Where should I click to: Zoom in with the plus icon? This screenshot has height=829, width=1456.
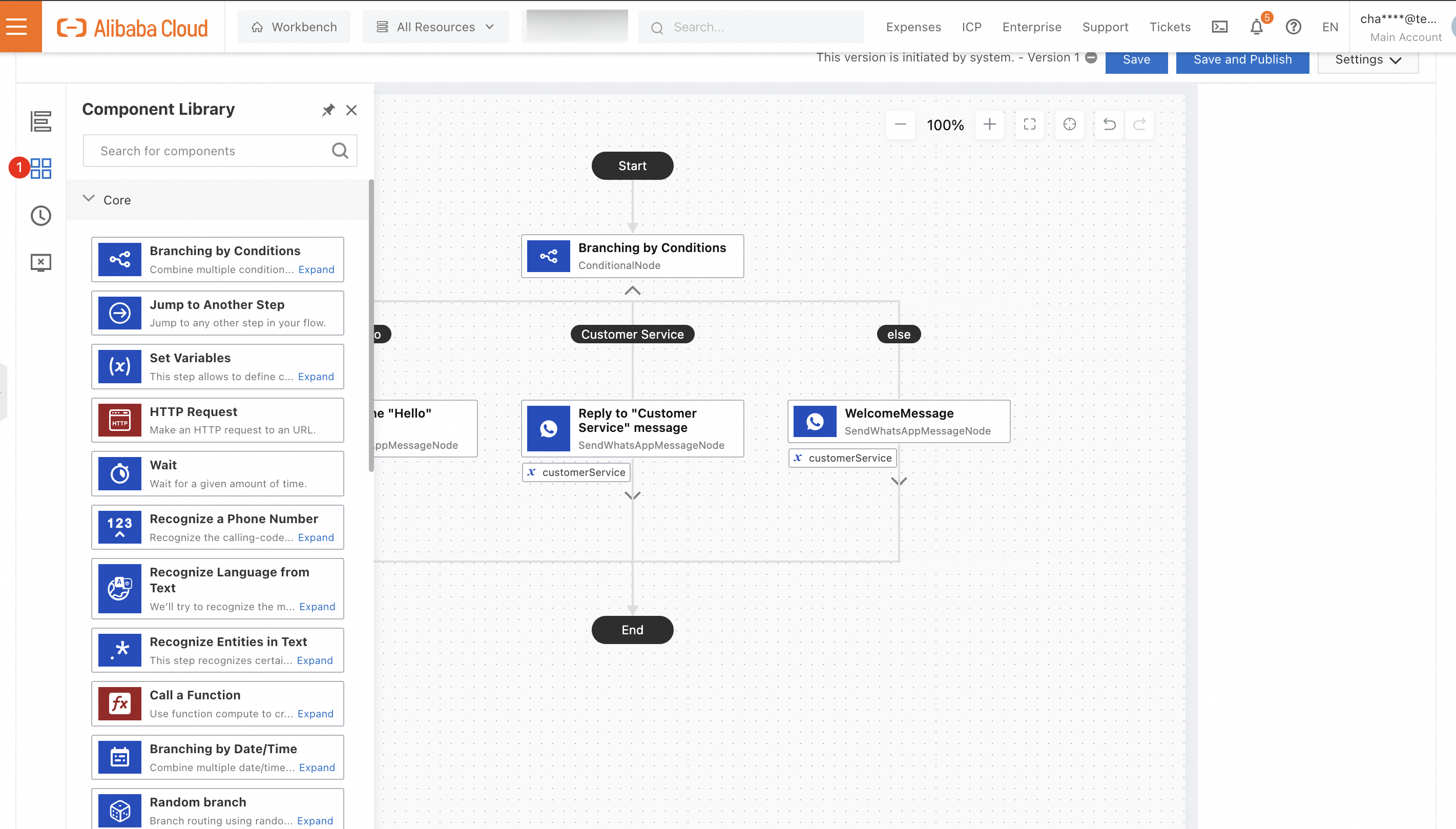(x=989, y=124)
